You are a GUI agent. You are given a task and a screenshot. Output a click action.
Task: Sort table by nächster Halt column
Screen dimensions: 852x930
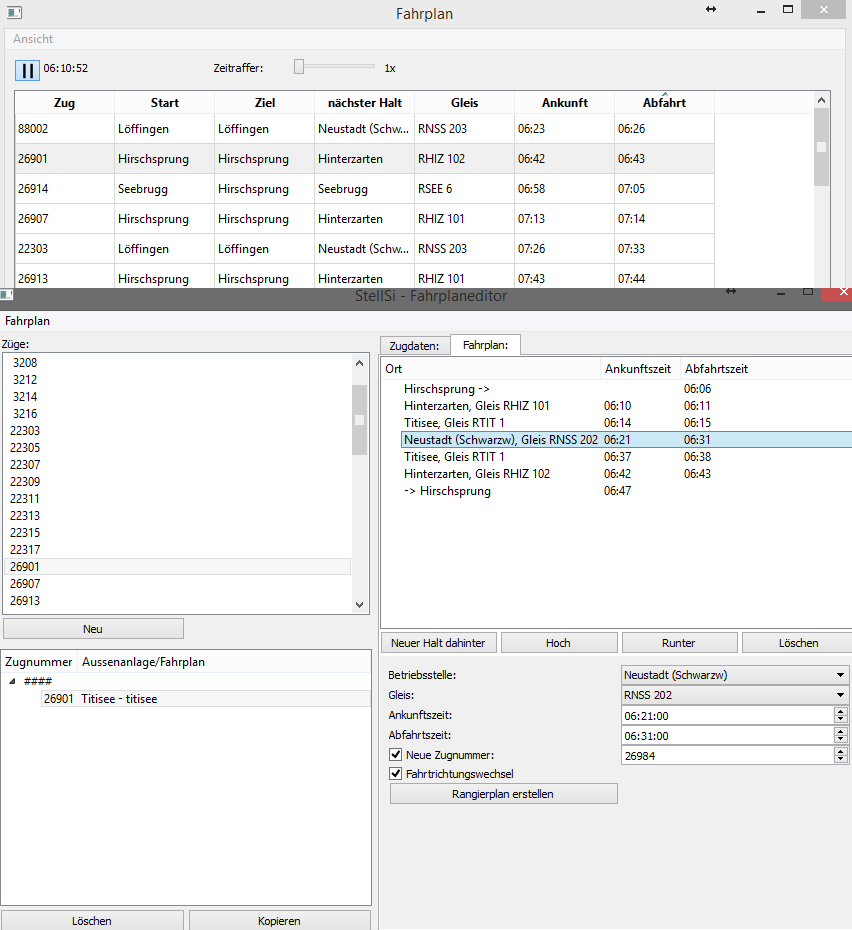tap(364, 103)
